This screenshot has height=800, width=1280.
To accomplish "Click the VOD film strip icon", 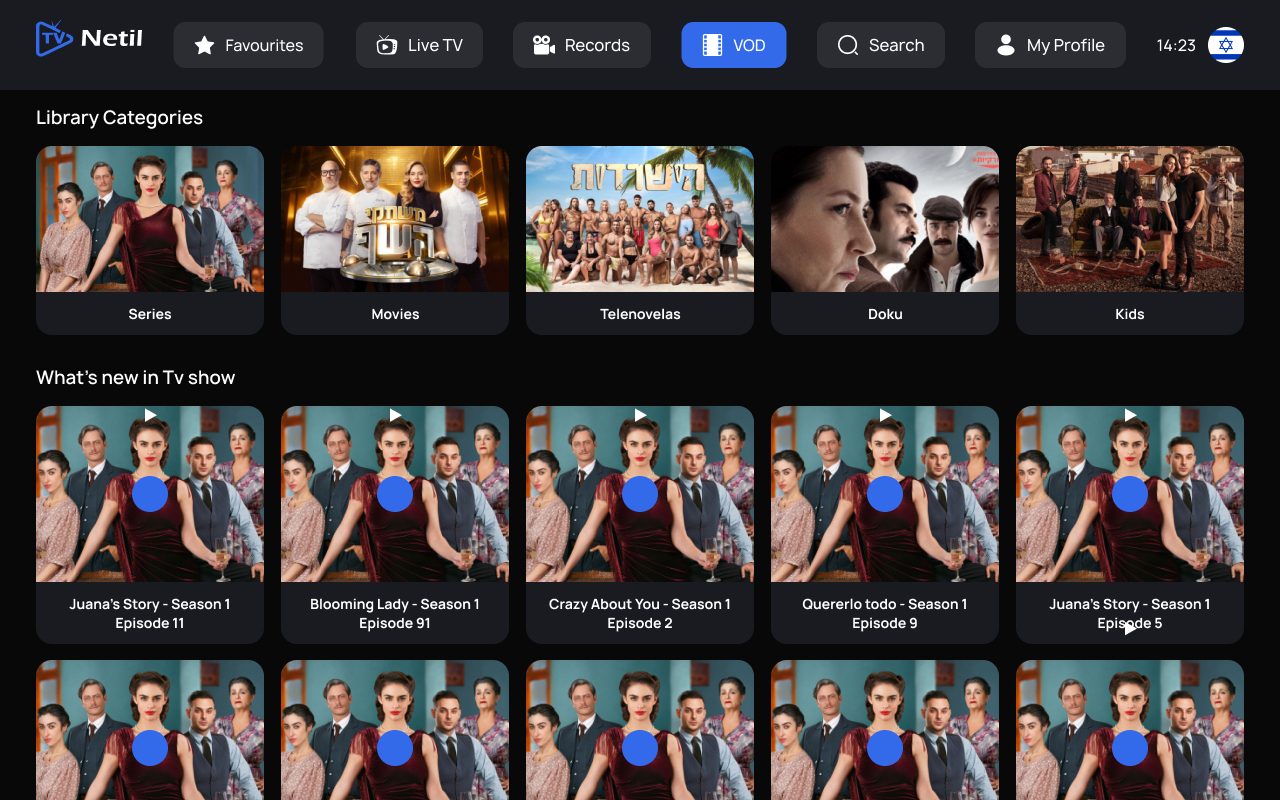I will pyautogui.click(x=712, y=45).
